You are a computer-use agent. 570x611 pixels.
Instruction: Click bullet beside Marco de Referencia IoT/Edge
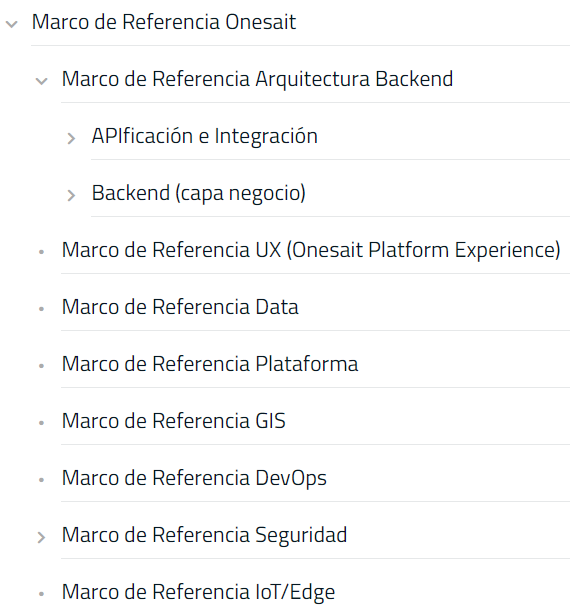tap(41, 594)
